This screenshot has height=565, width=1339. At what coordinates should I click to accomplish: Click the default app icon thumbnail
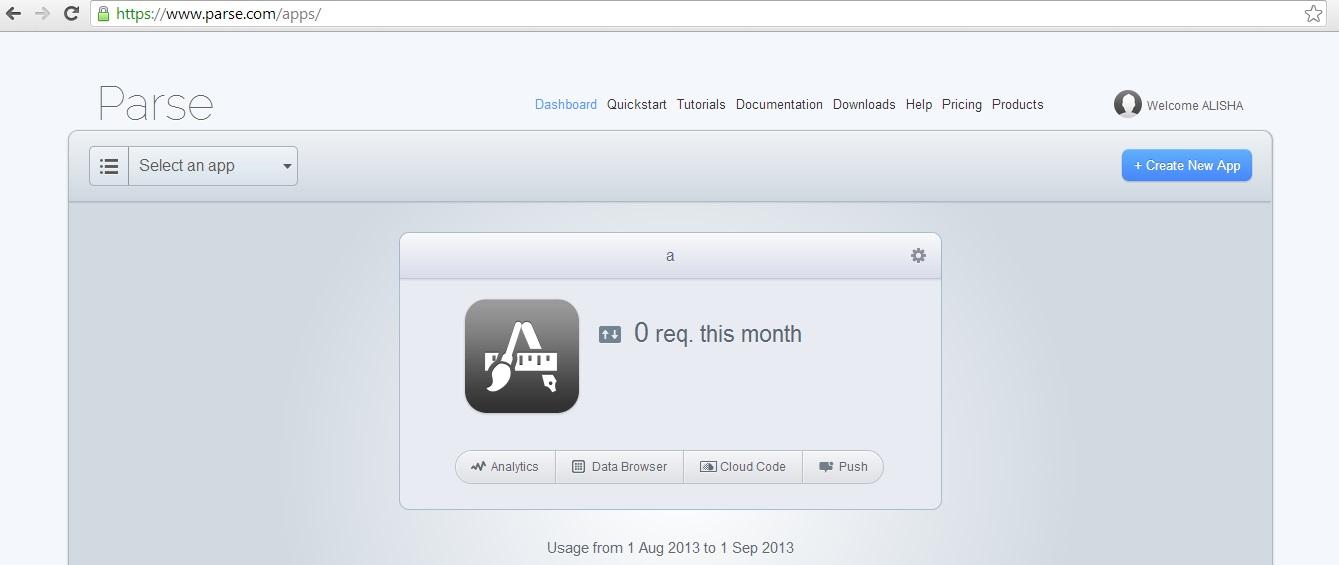tap(522, 356)
